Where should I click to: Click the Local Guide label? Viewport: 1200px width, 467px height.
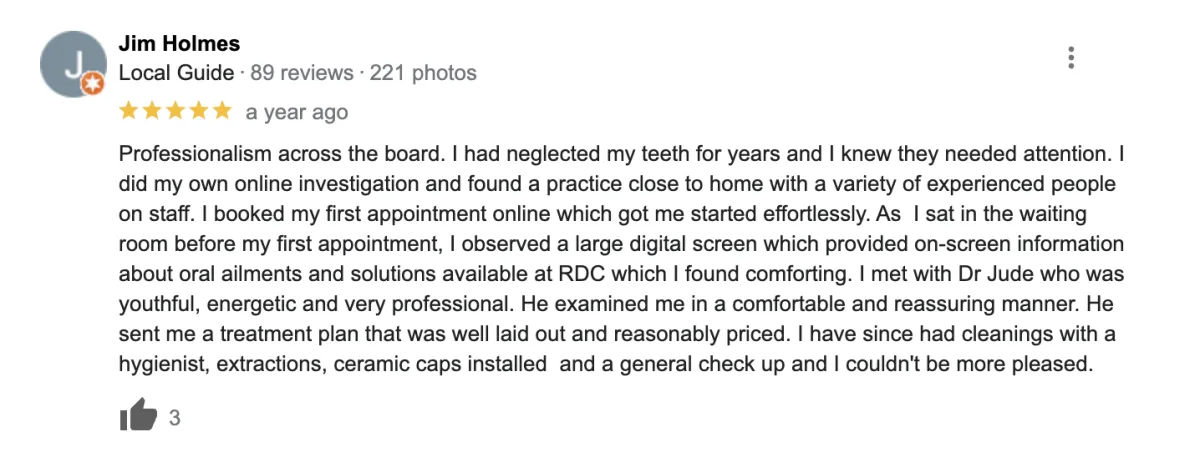(176, 73)
